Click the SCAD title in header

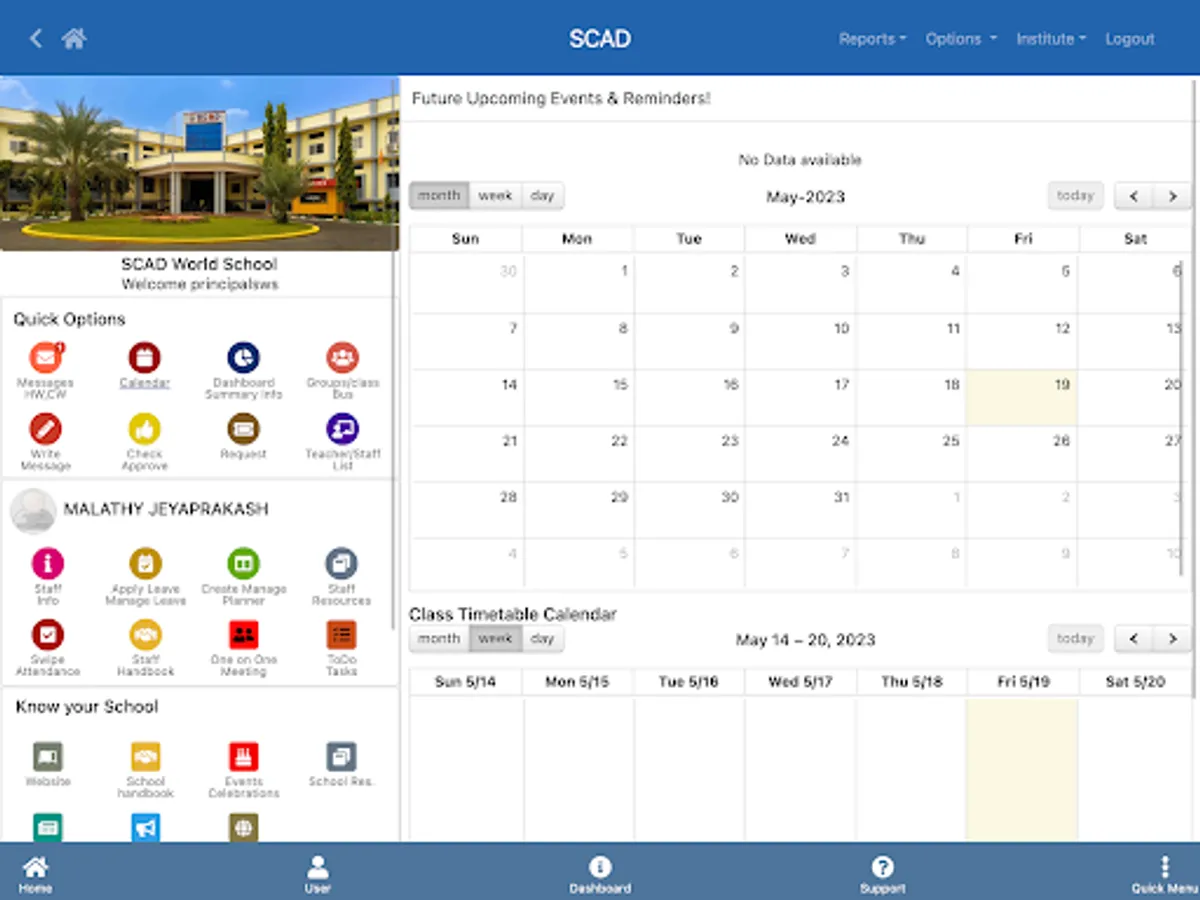pos(600,39)
